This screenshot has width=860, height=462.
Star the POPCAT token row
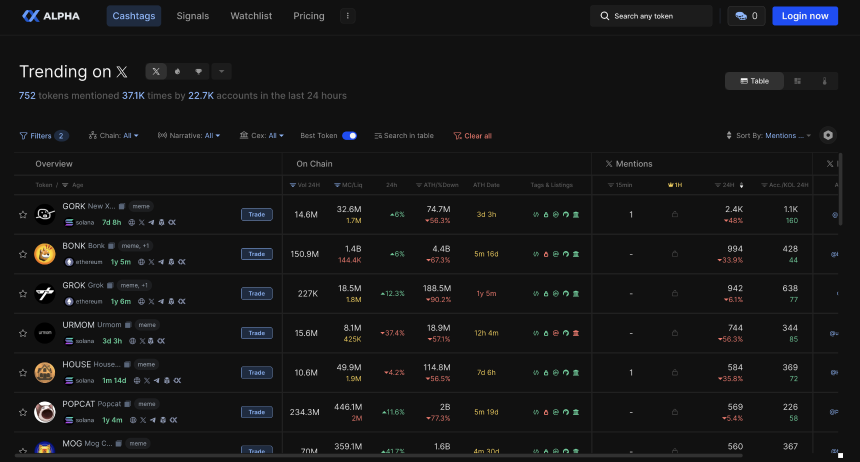[22, 412]
